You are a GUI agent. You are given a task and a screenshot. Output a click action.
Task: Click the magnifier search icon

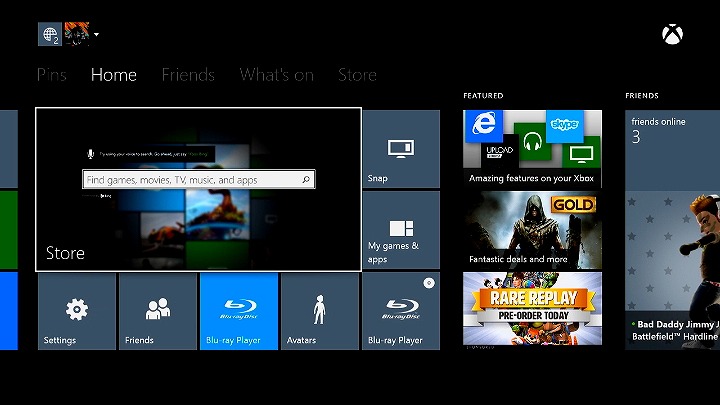coord(306,180)
